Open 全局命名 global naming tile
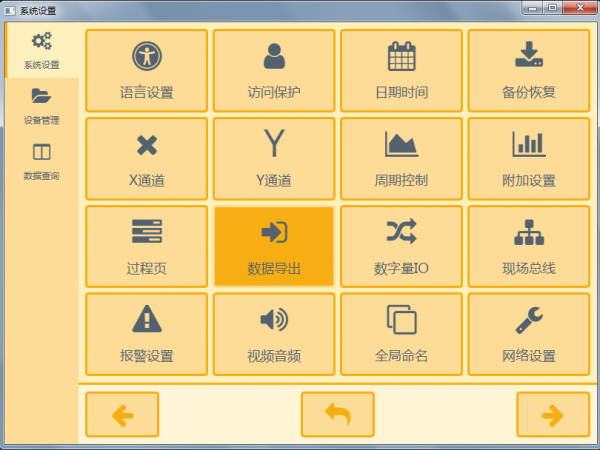 (x=401, y=334)
